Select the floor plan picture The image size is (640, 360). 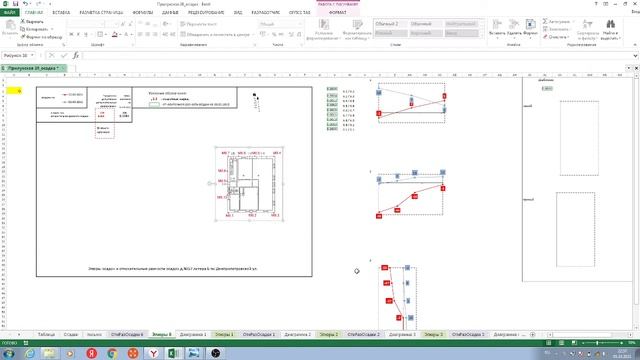pyautogui.click(x=249, y=184)
